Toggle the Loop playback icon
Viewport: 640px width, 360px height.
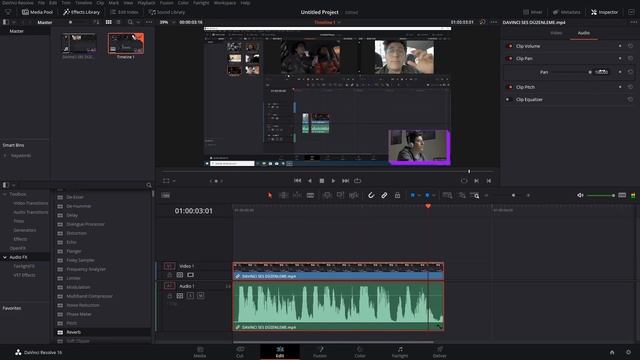pyautogui.click(x=358, y=180)
